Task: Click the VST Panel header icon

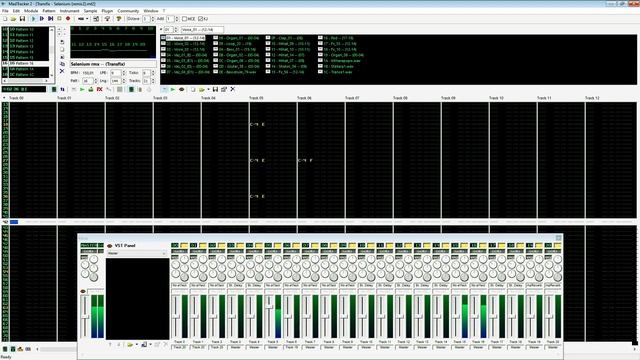Action: 109,246
